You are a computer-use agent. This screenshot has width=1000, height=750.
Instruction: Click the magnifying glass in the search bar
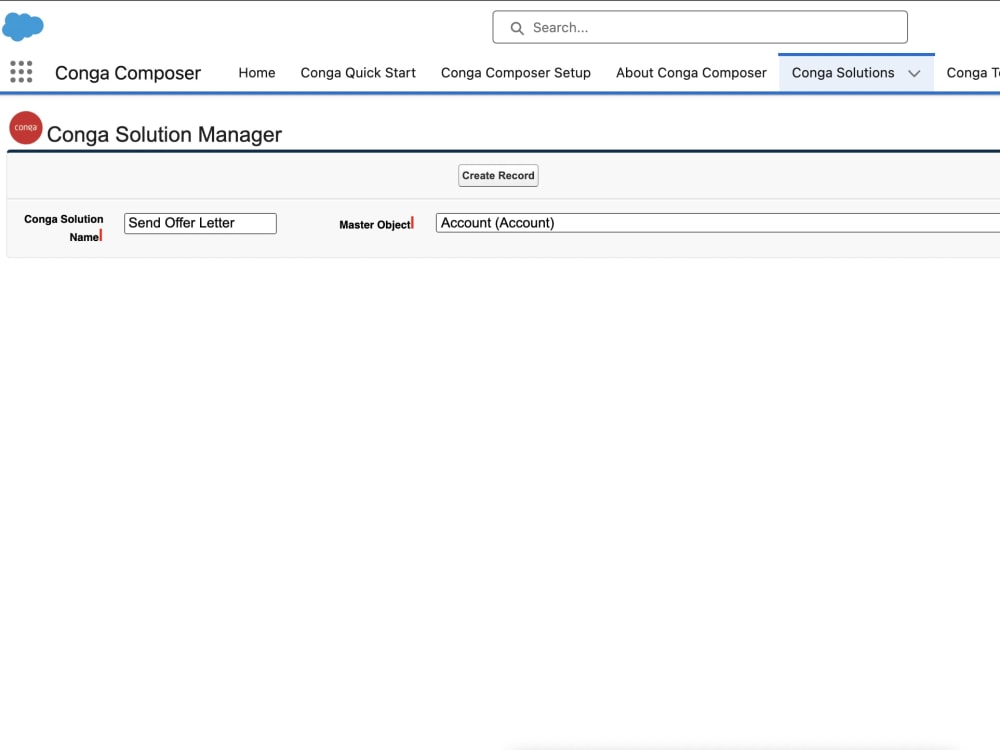[516, 27]
